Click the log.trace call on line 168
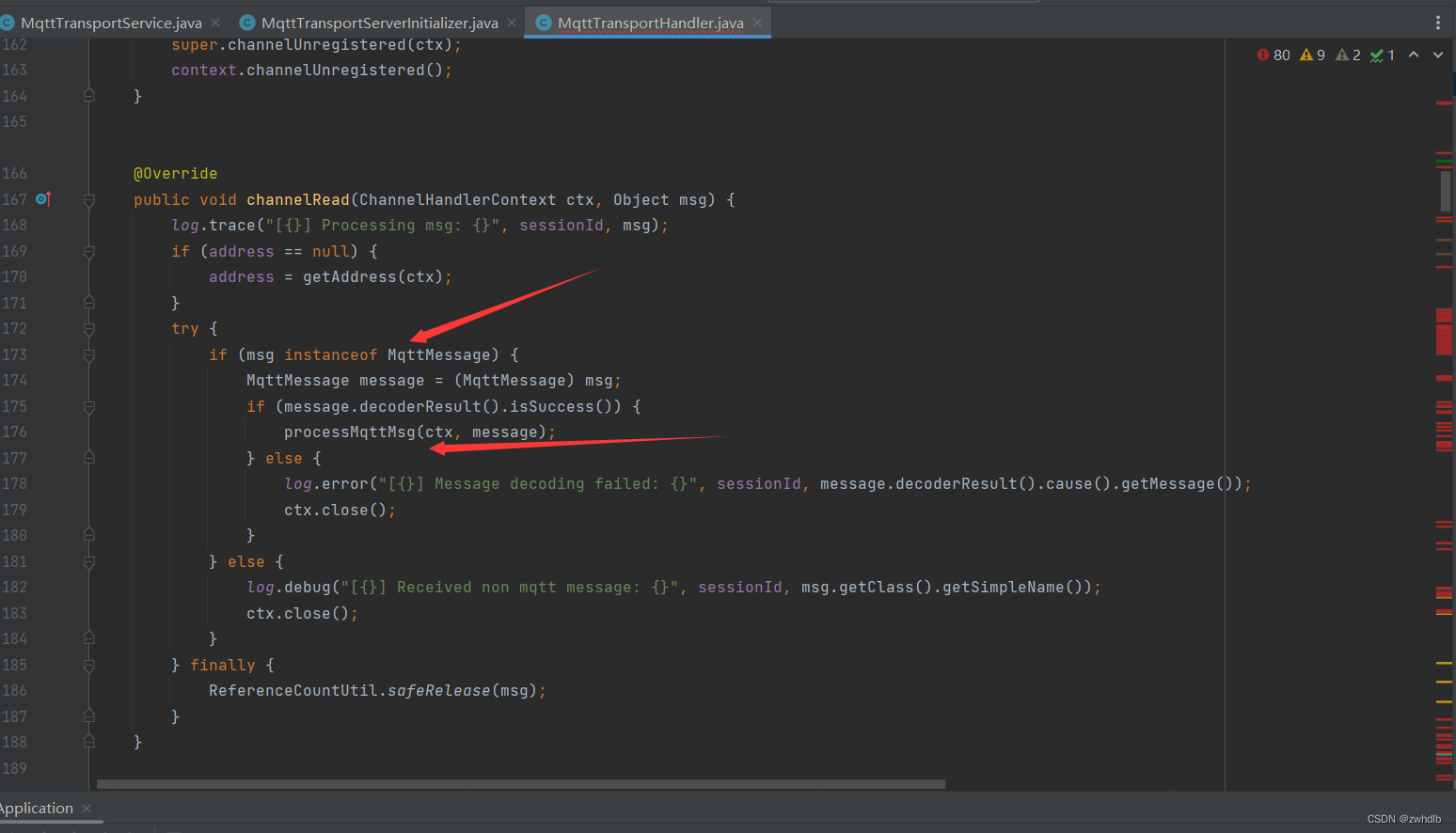 pos(214,226)
